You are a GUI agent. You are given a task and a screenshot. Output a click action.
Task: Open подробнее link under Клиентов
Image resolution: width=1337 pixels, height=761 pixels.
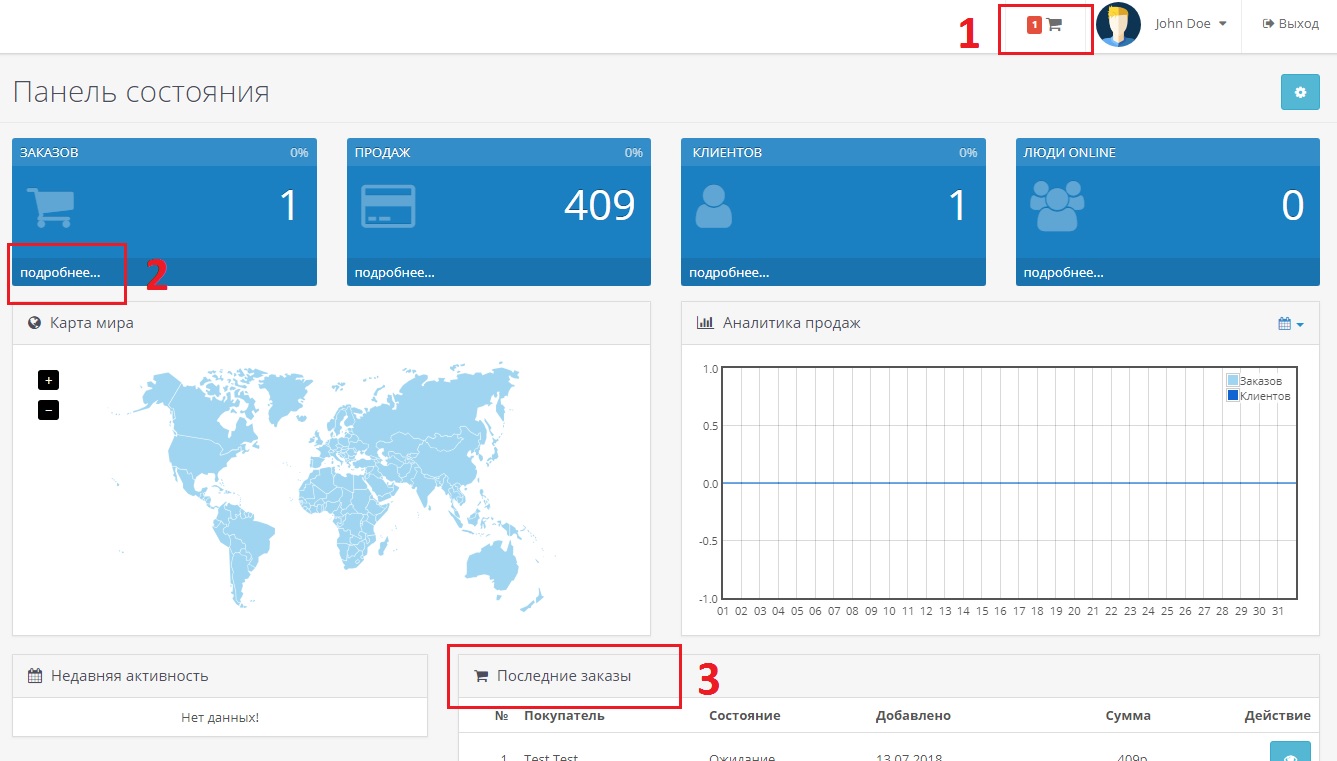coord(729,272)
